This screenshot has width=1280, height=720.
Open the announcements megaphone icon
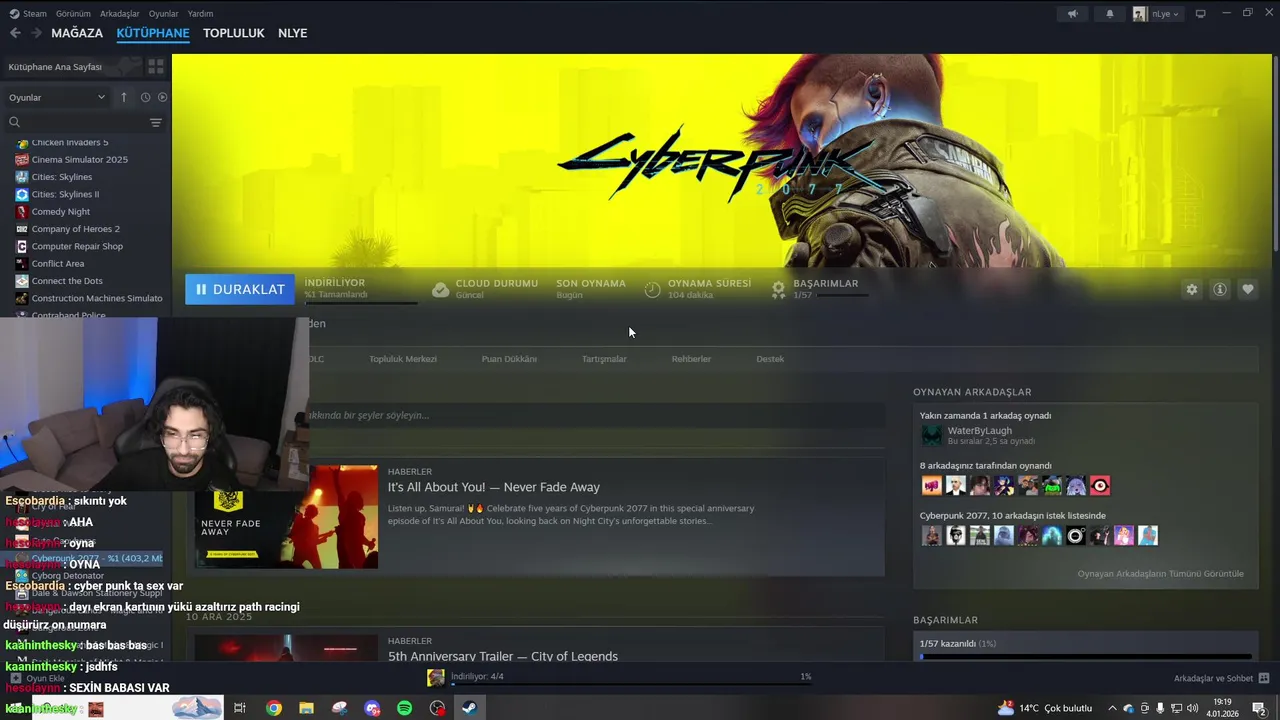[1072, 14]
